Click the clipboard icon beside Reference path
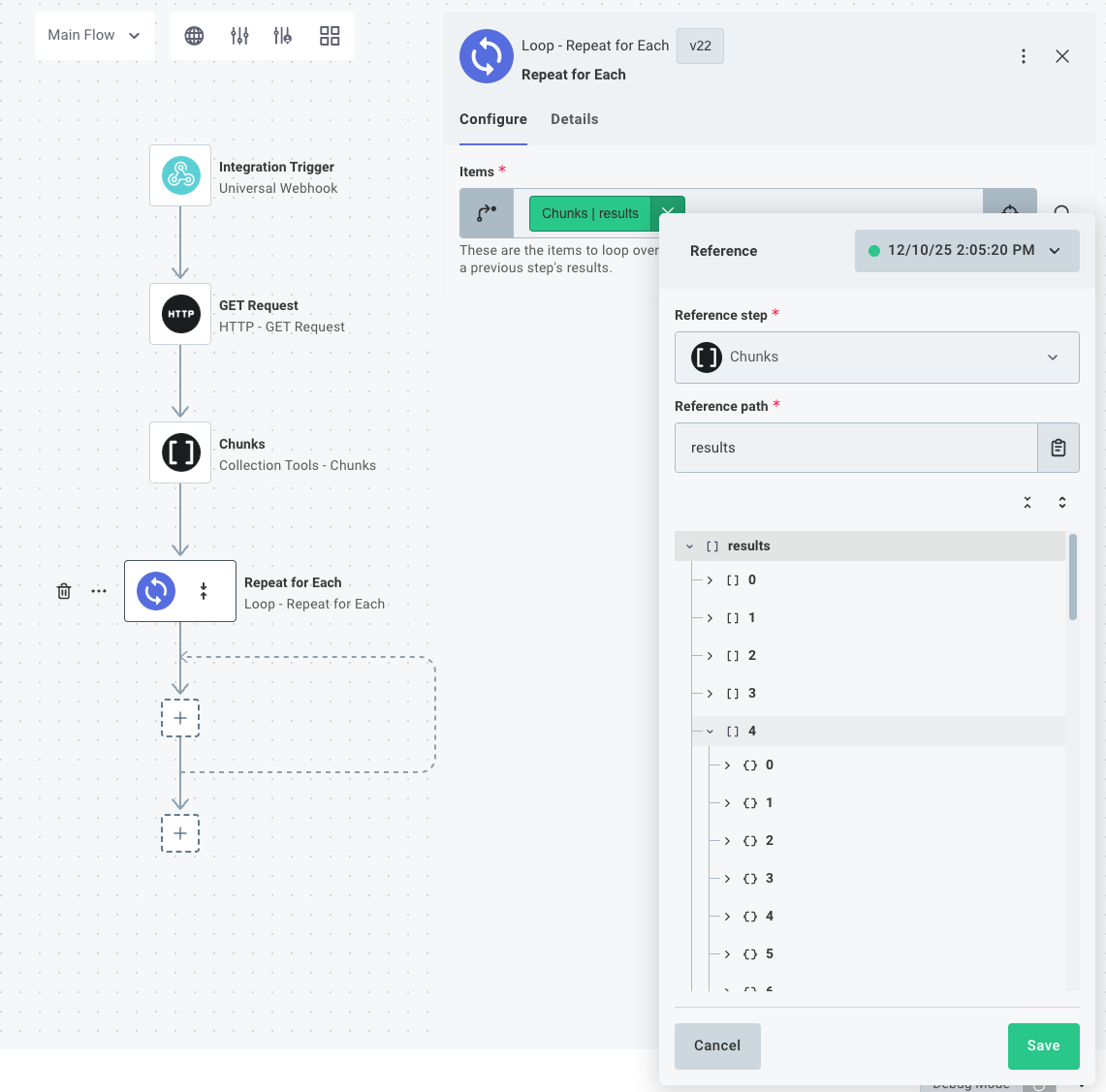Viewport: 1106px width, 1092px height. click(1059, 448)
